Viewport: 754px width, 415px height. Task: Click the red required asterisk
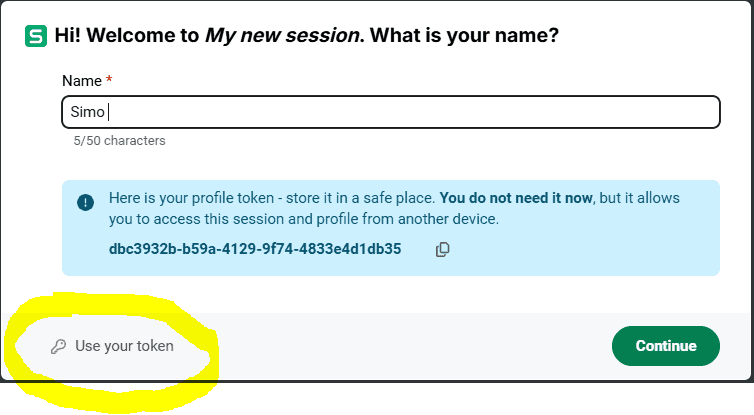pos(108,79)
